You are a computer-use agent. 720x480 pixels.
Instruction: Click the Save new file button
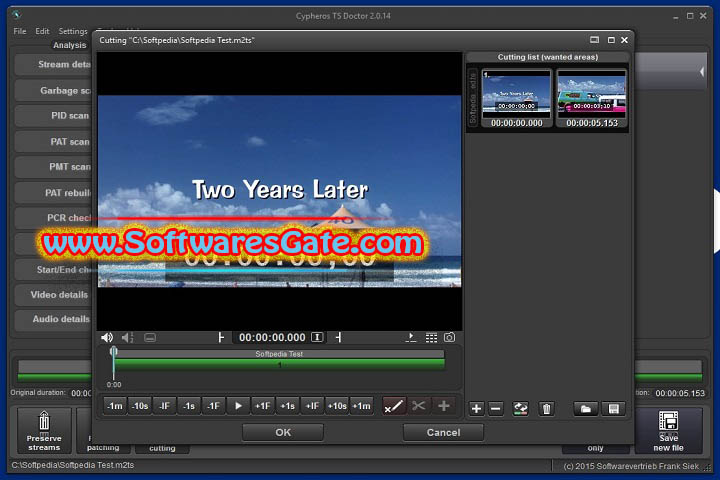pos(669,431)
